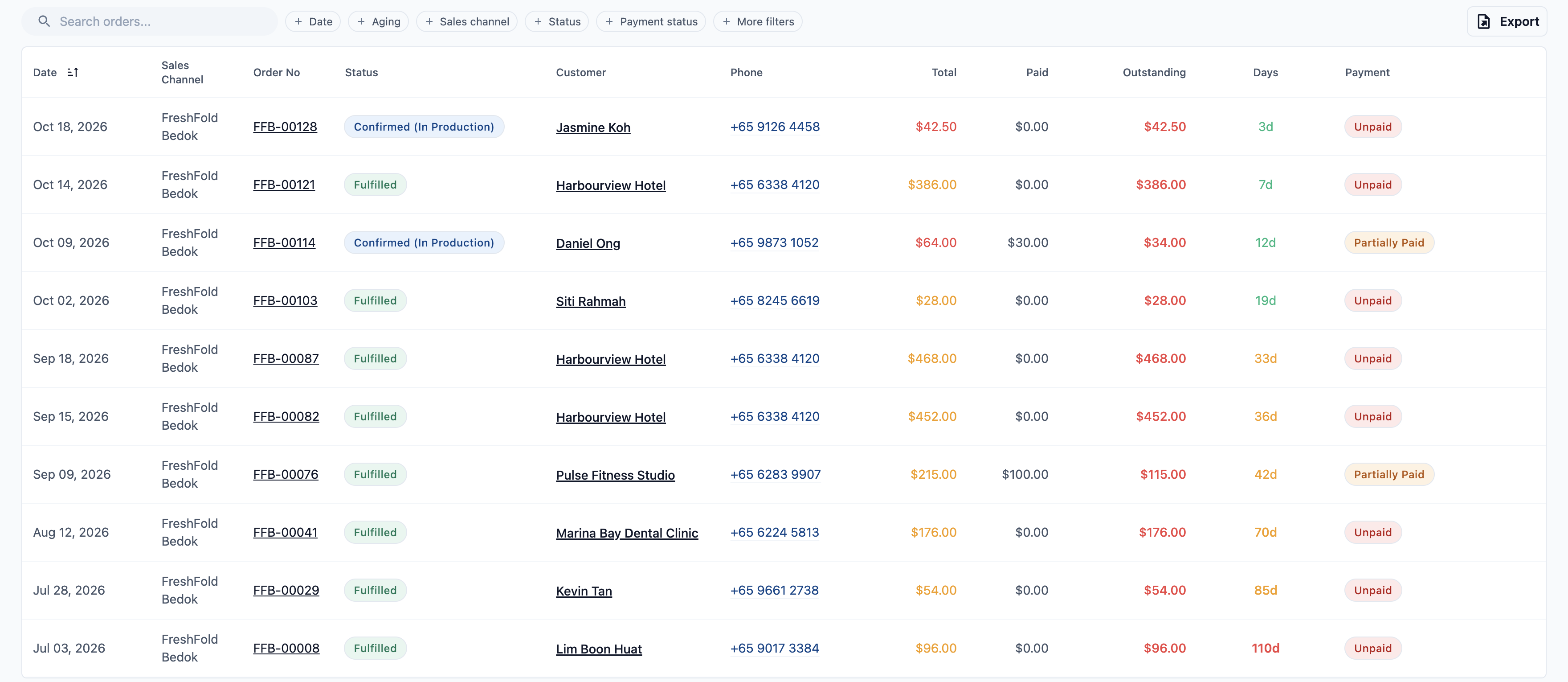
Task: Call phone +65 9873 1052
Action: (x=774, y=242)
